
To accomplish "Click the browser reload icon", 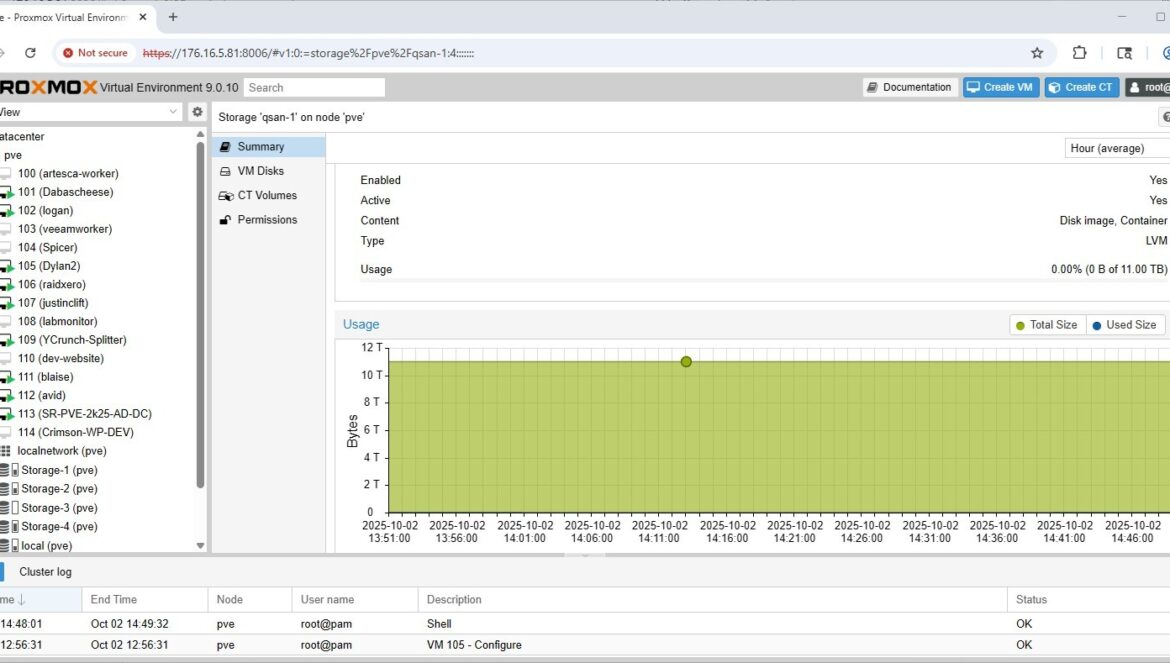I will click(30, 53).
